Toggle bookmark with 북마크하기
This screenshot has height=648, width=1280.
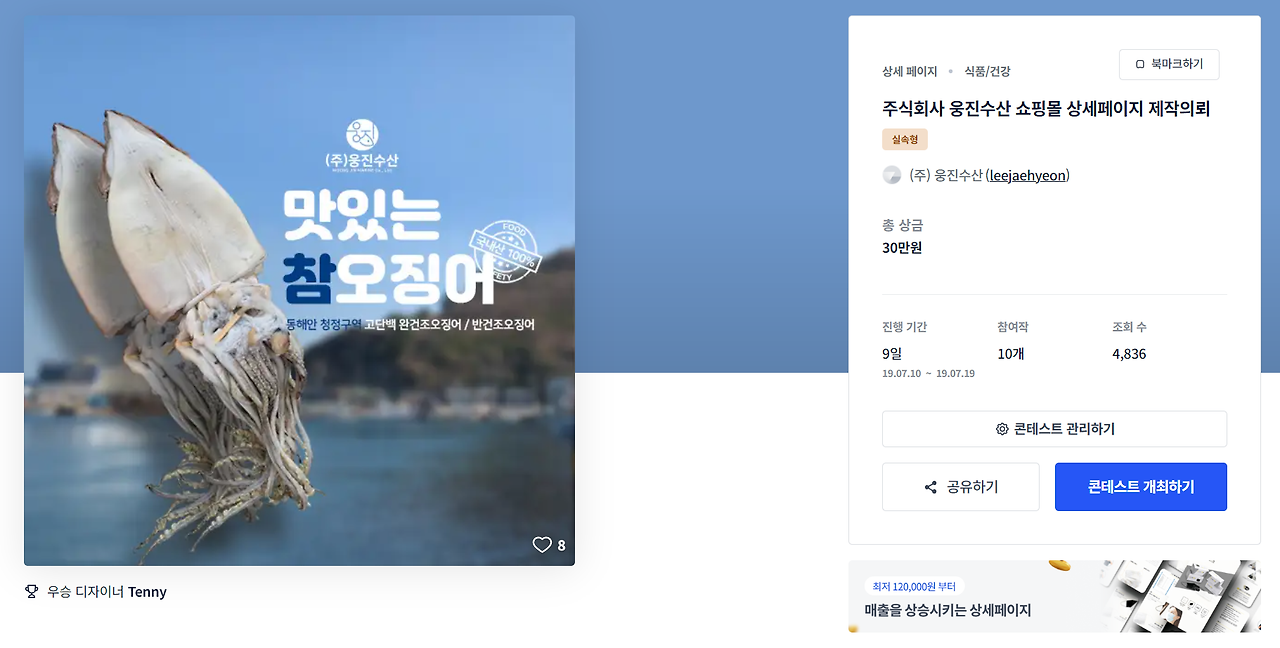(1169, 65)
